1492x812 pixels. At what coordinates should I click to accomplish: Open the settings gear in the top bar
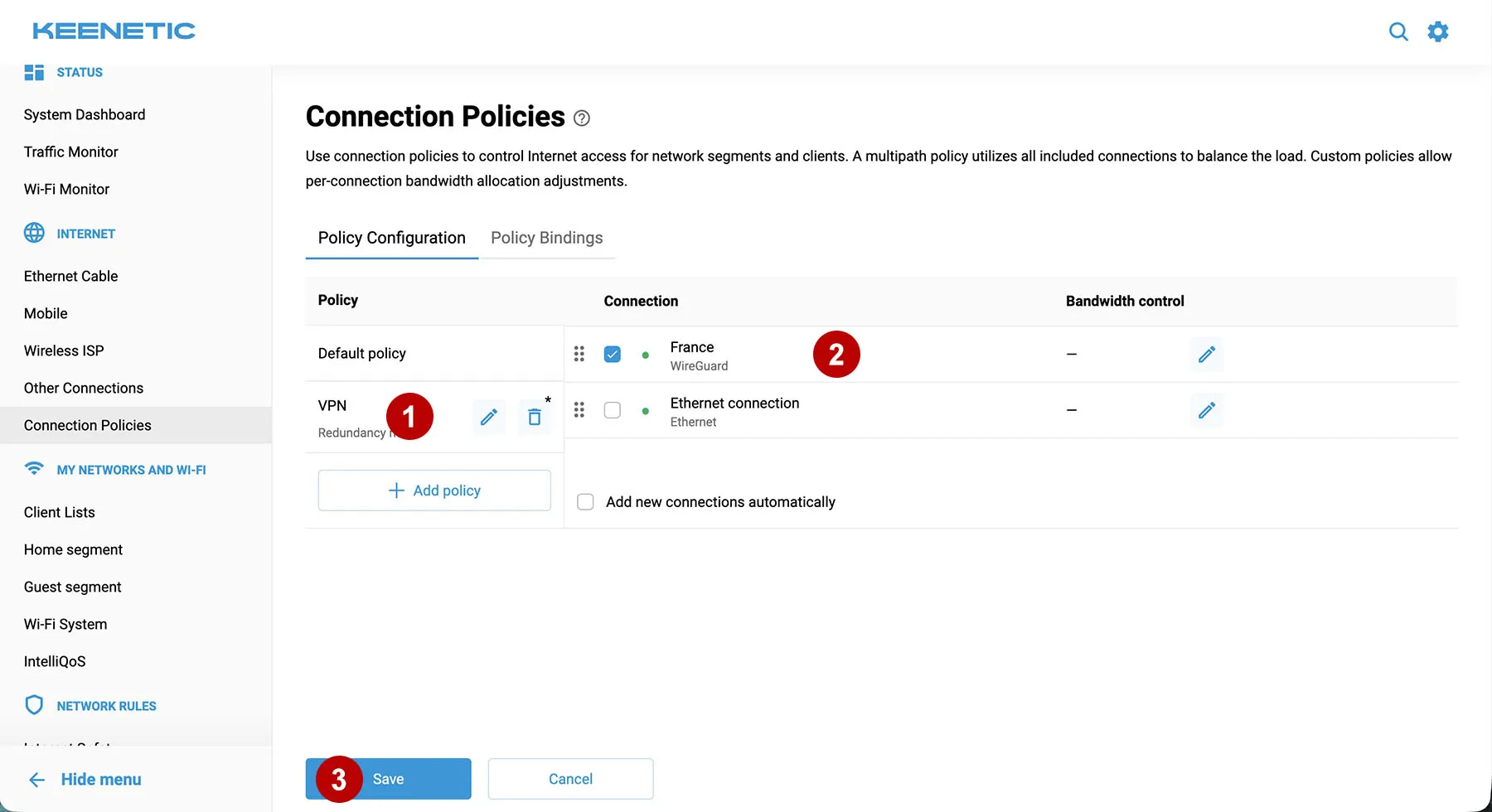tap(1438, 31)
